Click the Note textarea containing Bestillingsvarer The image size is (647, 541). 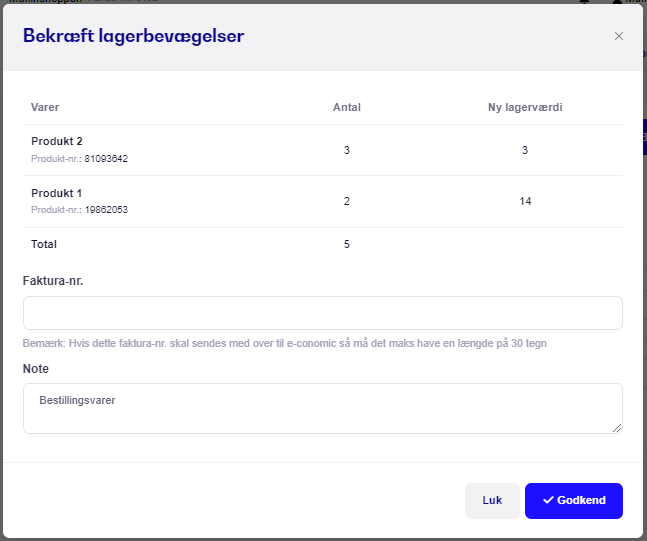point(323,408)
